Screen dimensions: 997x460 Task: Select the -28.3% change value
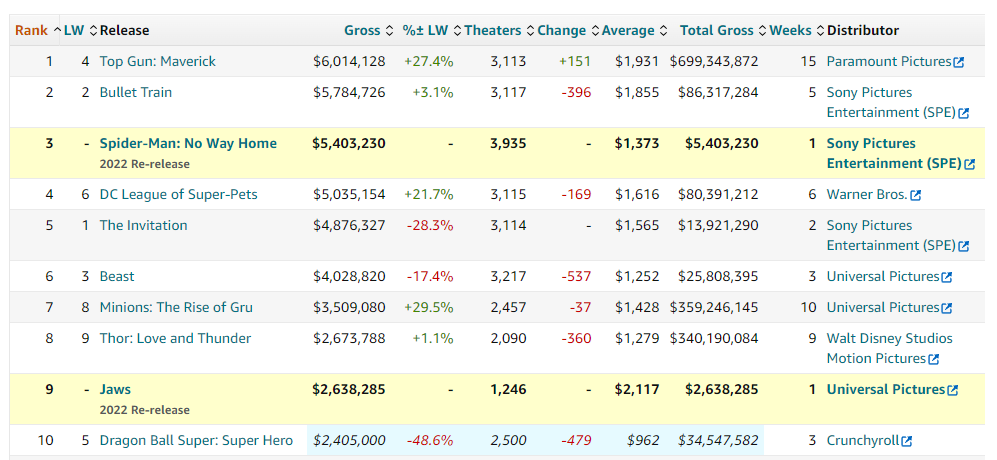click(430, 226)
